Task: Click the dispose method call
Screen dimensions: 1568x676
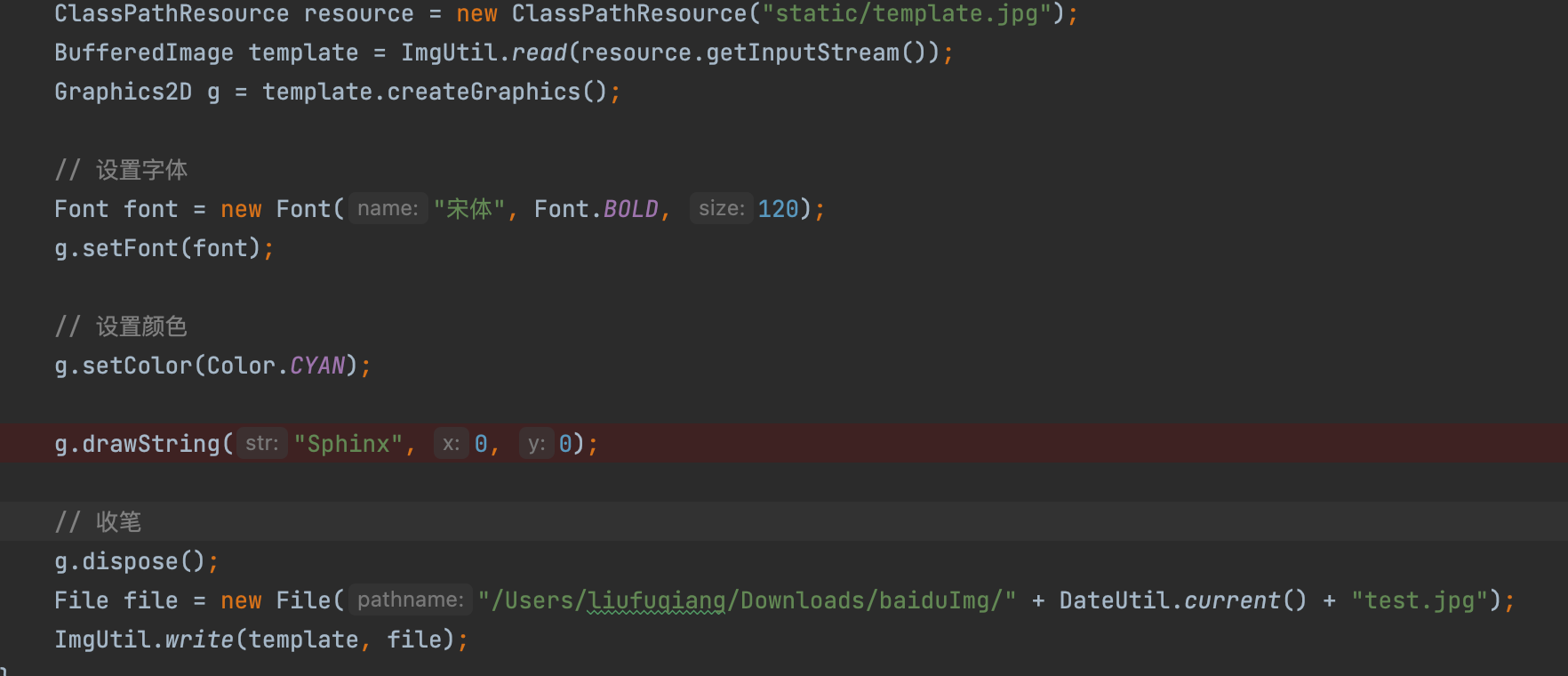Action: pos(131,561)
